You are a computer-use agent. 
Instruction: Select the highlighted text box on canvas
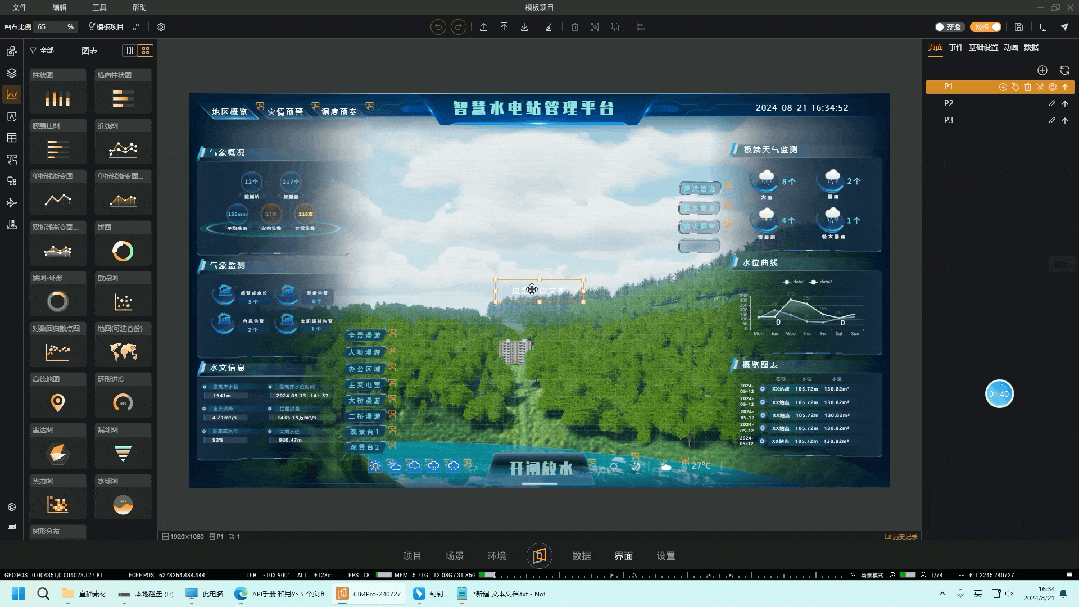[x=540, y=290]
